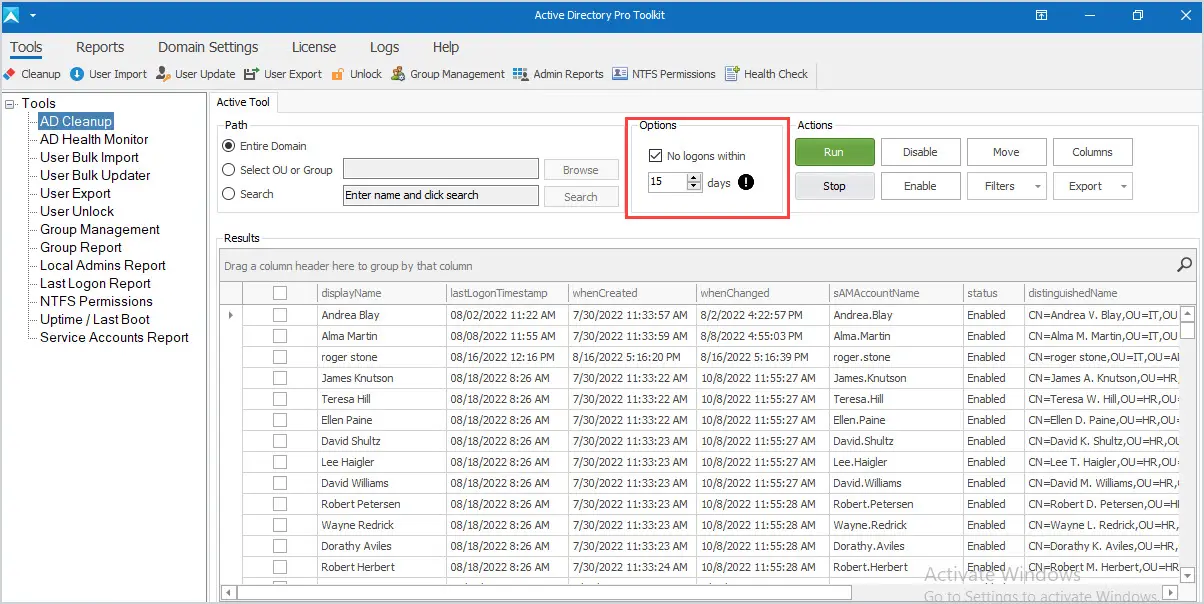Select AD Cleanup in the tree
Screen dimensions: 1204x604
76,122
